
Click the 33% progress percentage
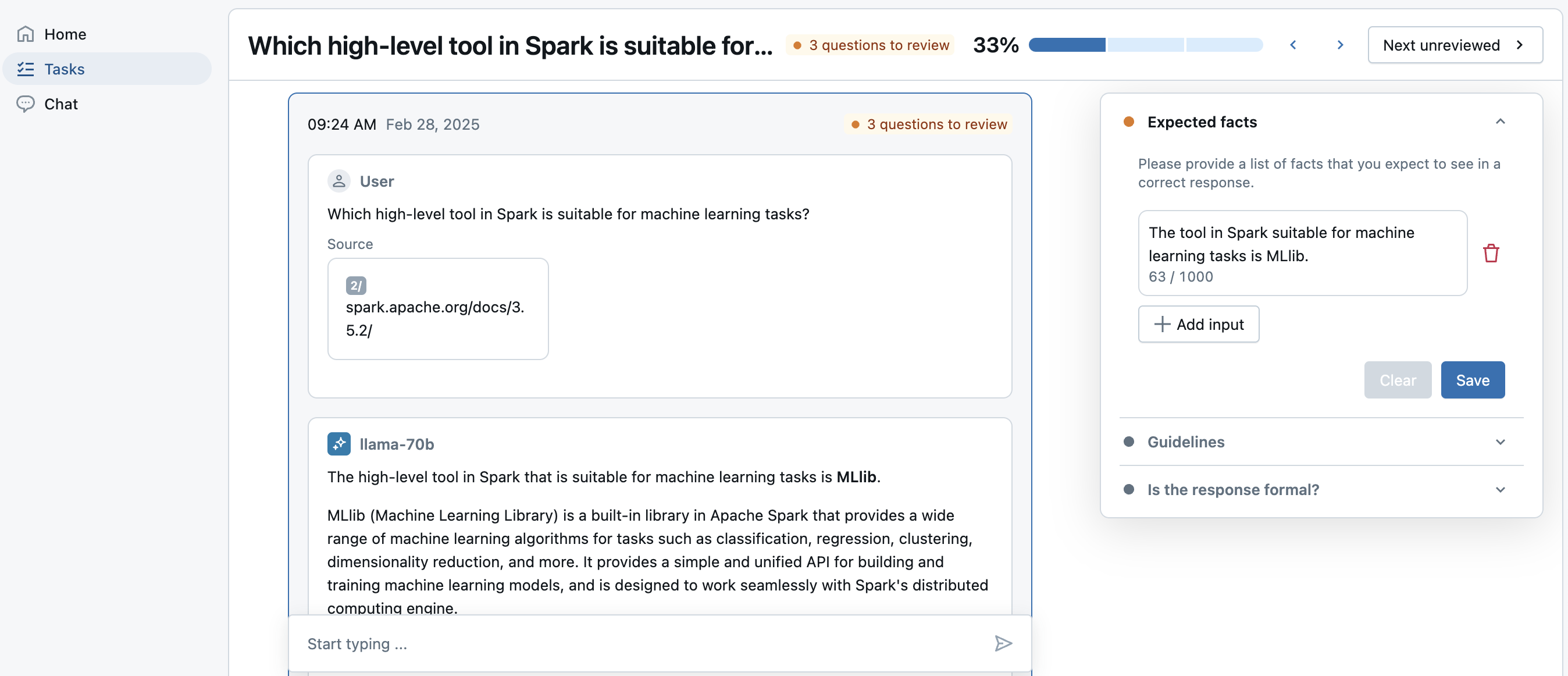pos(995,45)
